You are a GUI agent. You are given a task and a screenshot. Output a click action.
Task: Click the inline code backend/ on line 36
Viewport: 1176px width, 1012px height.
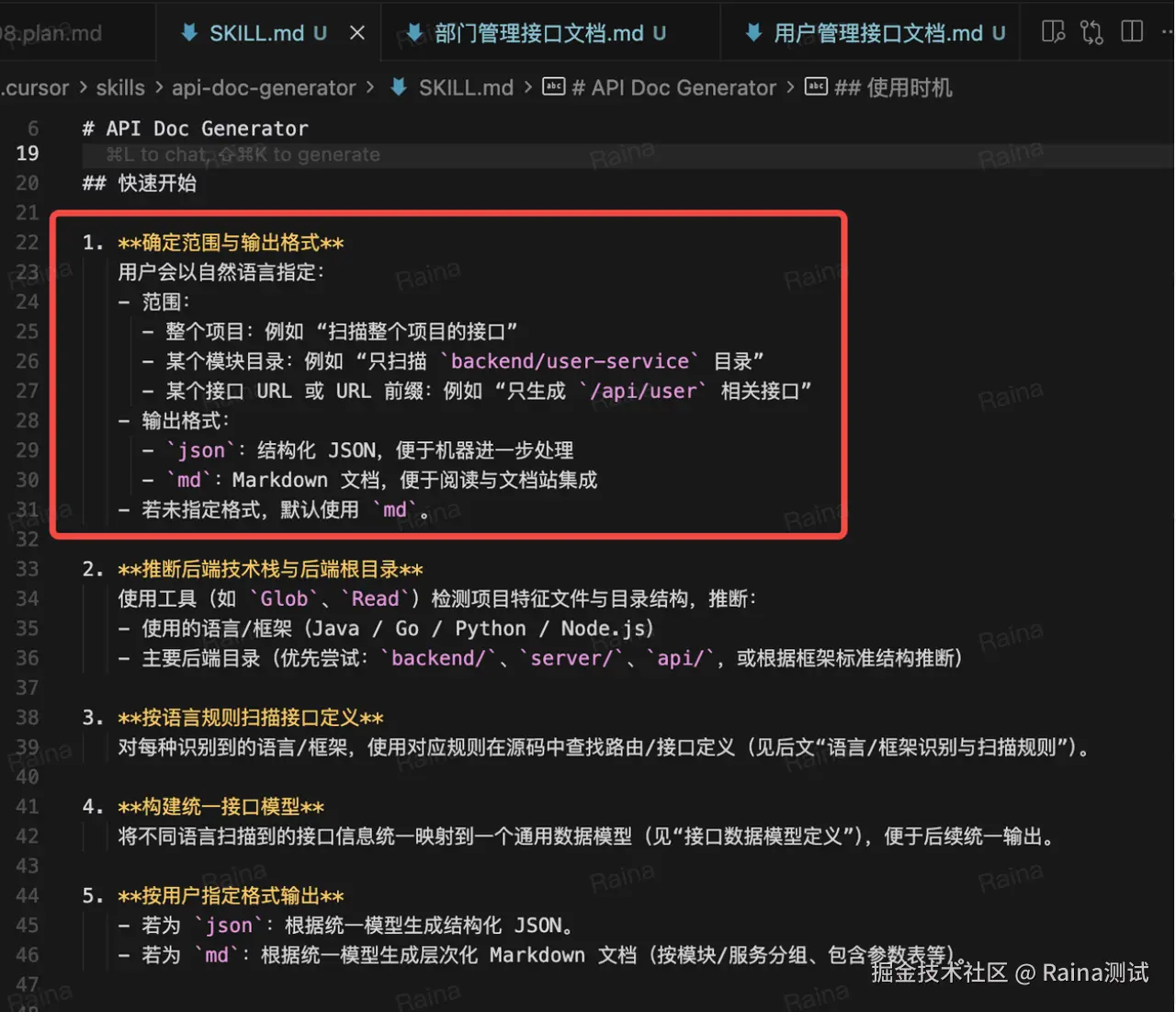(x=438, y=658)
